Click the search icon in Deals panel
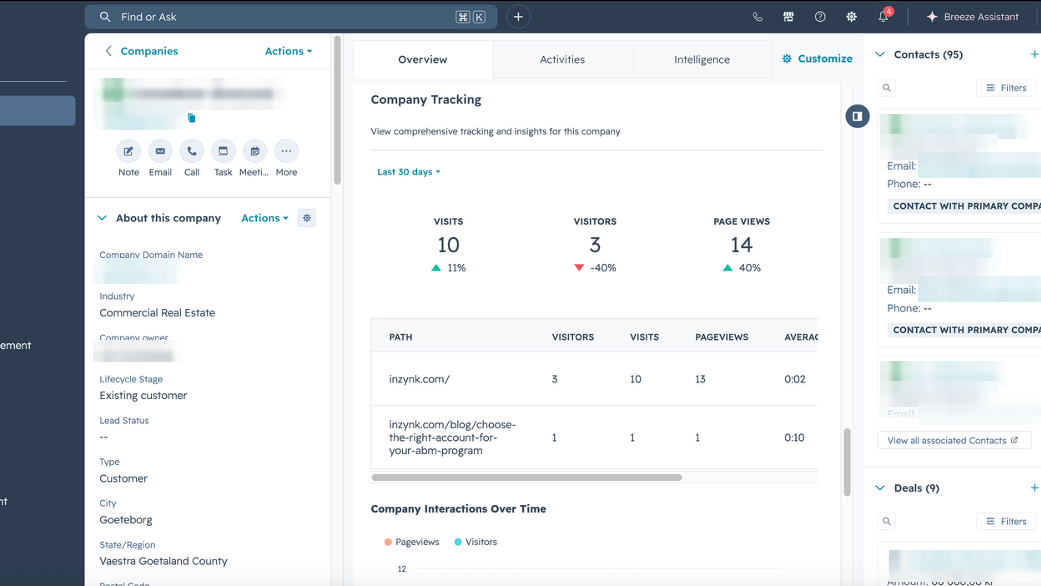Screen dimensions: 1041x586 click(x=886, y=521)
